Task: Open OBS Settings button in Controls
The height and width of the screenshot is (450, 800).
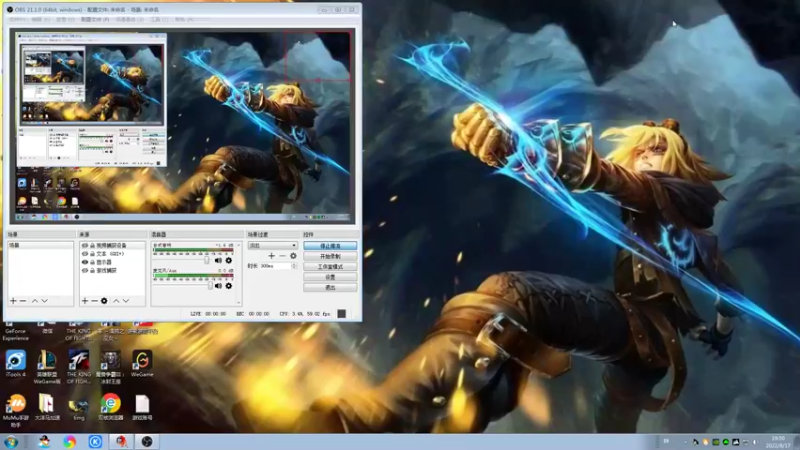Action: (330, 277)
